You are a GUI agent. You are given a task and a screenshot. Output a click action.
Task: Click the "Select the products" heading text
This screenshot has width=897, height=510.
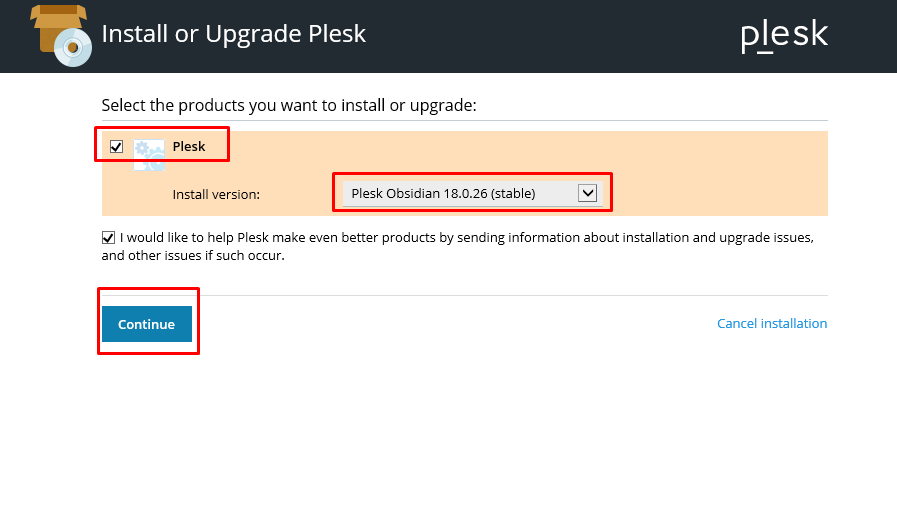tap(289, 105)
